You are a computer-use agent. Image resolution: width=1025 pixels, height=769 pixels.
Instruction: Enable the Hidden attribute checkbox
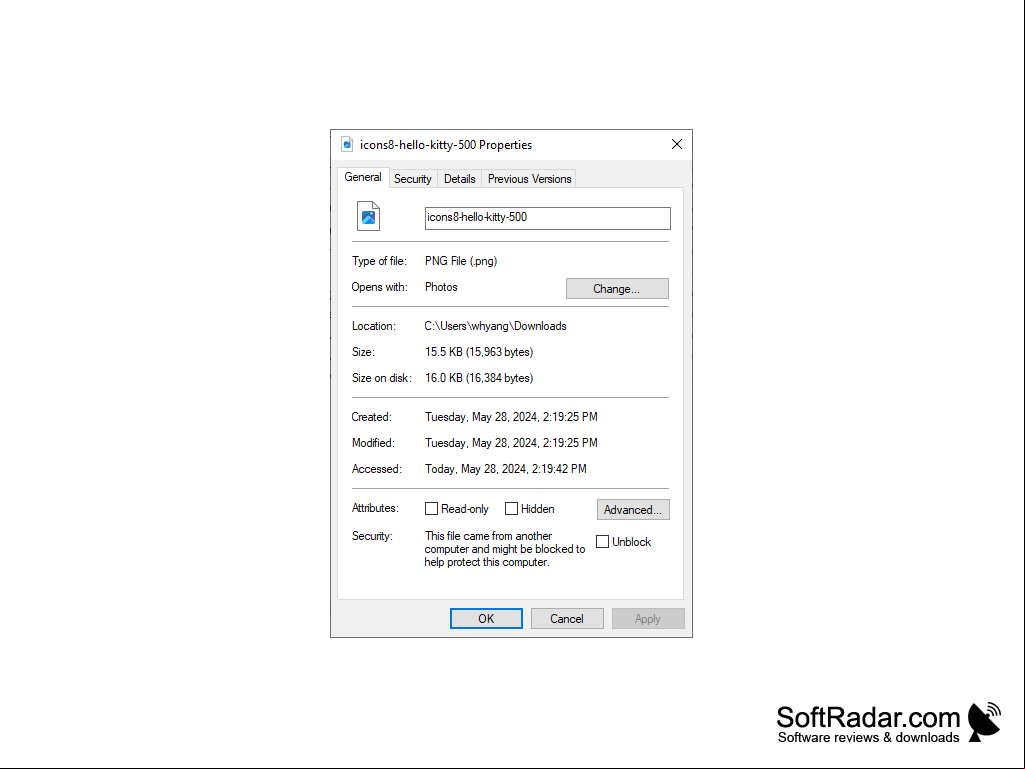511,509
